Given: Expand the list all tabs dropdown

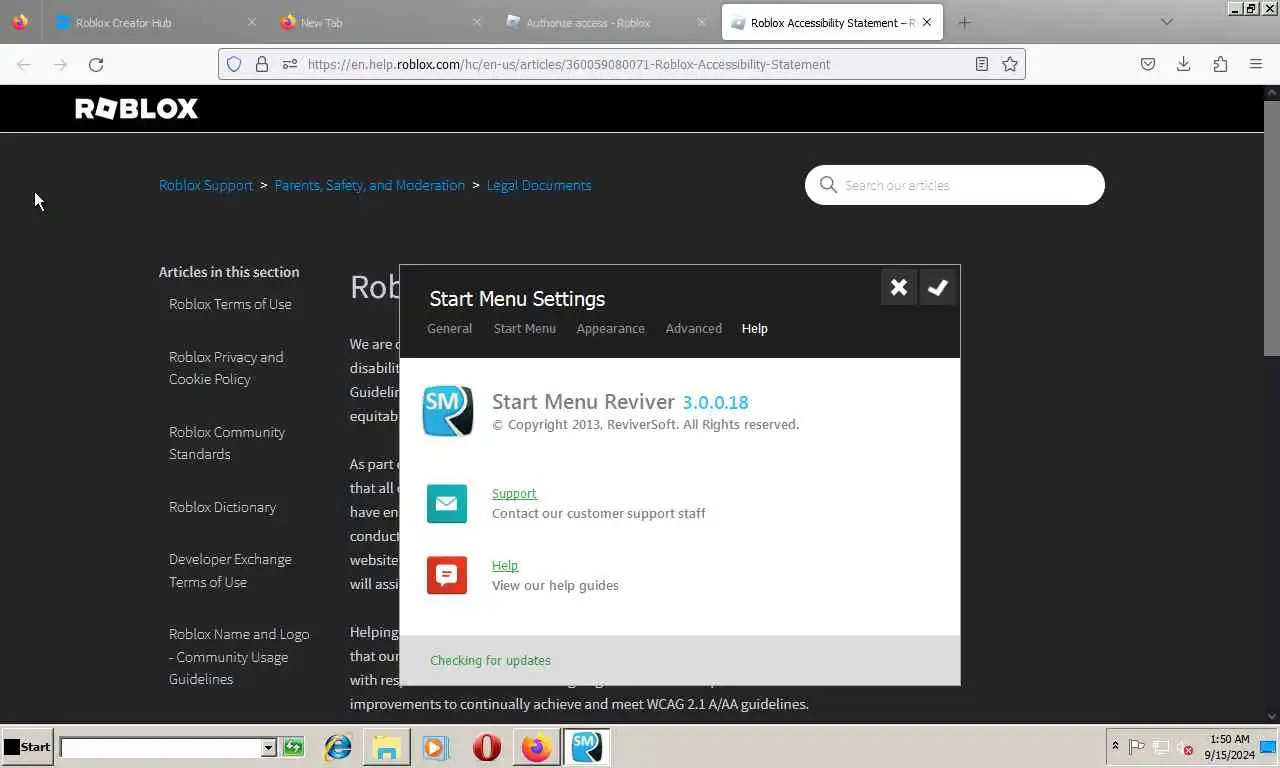Looking at the screenshot, I should 1166,22.
